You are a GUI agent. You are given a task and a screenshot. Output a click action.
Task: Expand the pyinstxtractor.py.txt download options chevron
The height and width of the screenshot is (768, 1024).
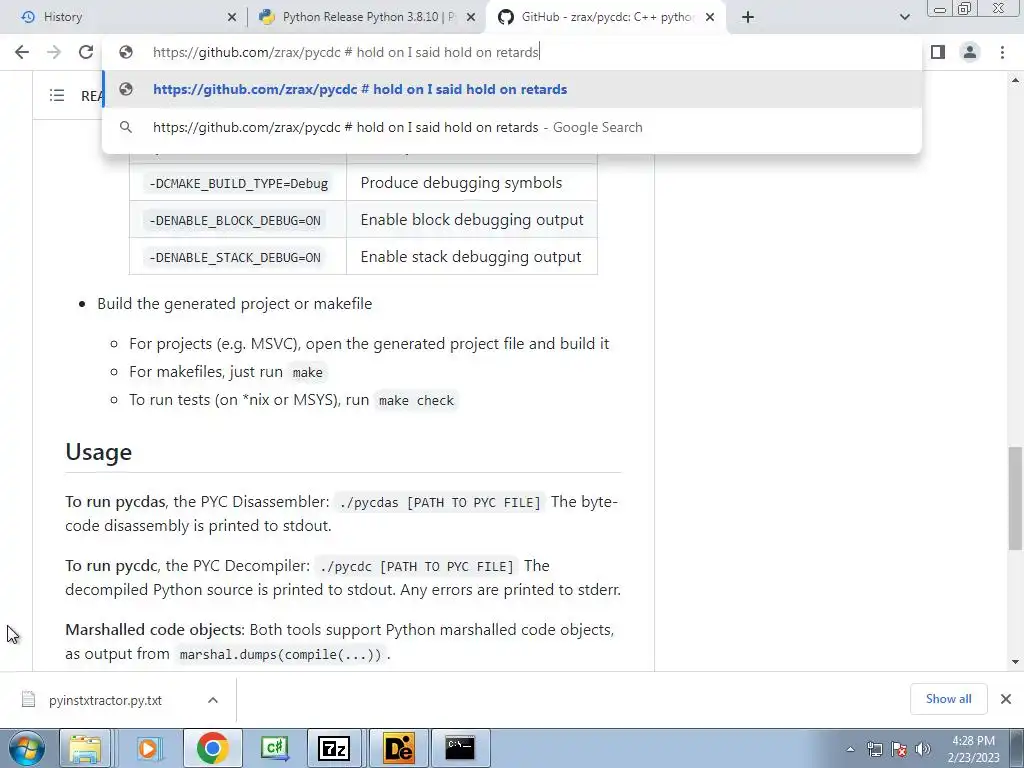pyautogui.click(x=212, y=700)
